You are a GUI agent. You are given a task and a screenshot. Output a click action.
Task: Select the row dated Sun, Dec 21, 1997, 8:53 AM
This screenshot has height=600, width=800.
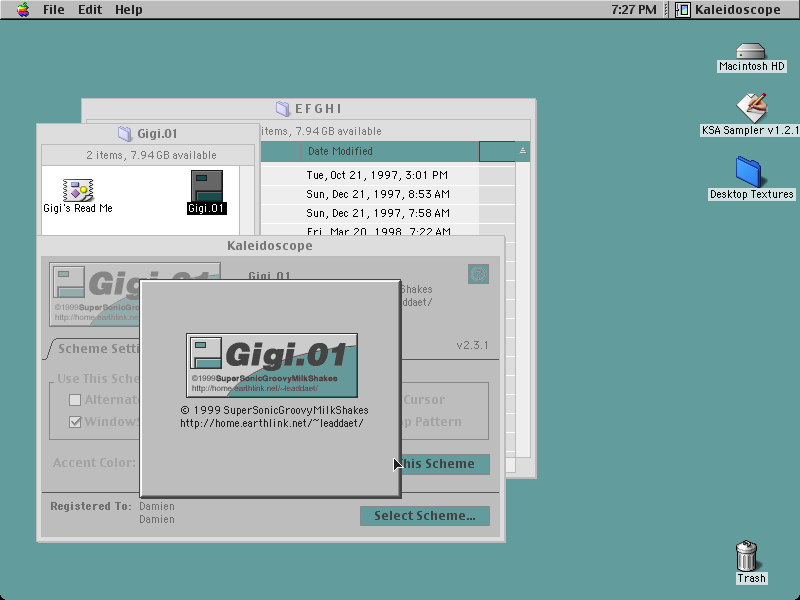pos(378,194)
